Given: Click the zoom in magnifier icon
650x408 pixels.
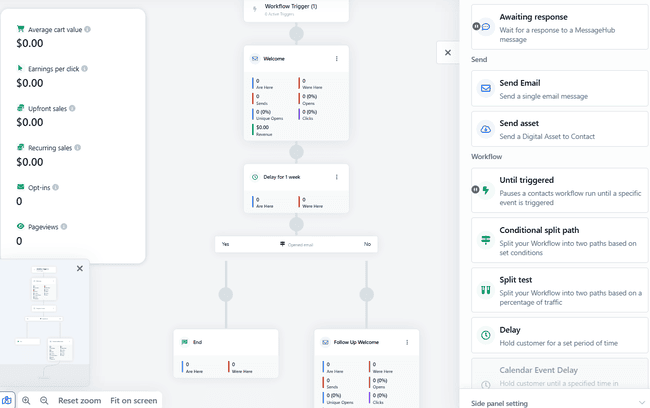Looking at the screenshot, I should pyautogui.click(x=26, y=400).
